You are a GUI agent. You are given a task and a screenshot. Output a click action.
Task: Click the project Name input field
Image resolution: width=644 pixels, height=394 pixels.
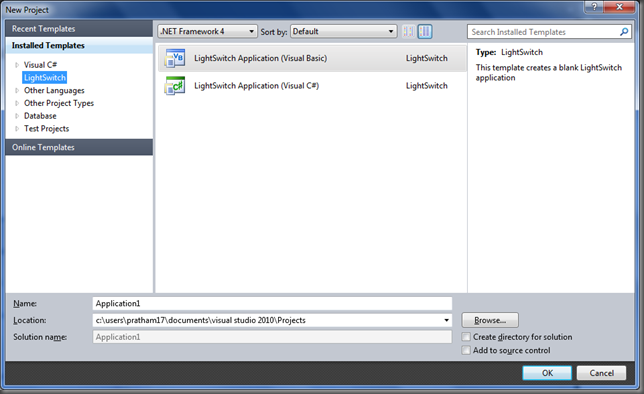coord(272,304)
